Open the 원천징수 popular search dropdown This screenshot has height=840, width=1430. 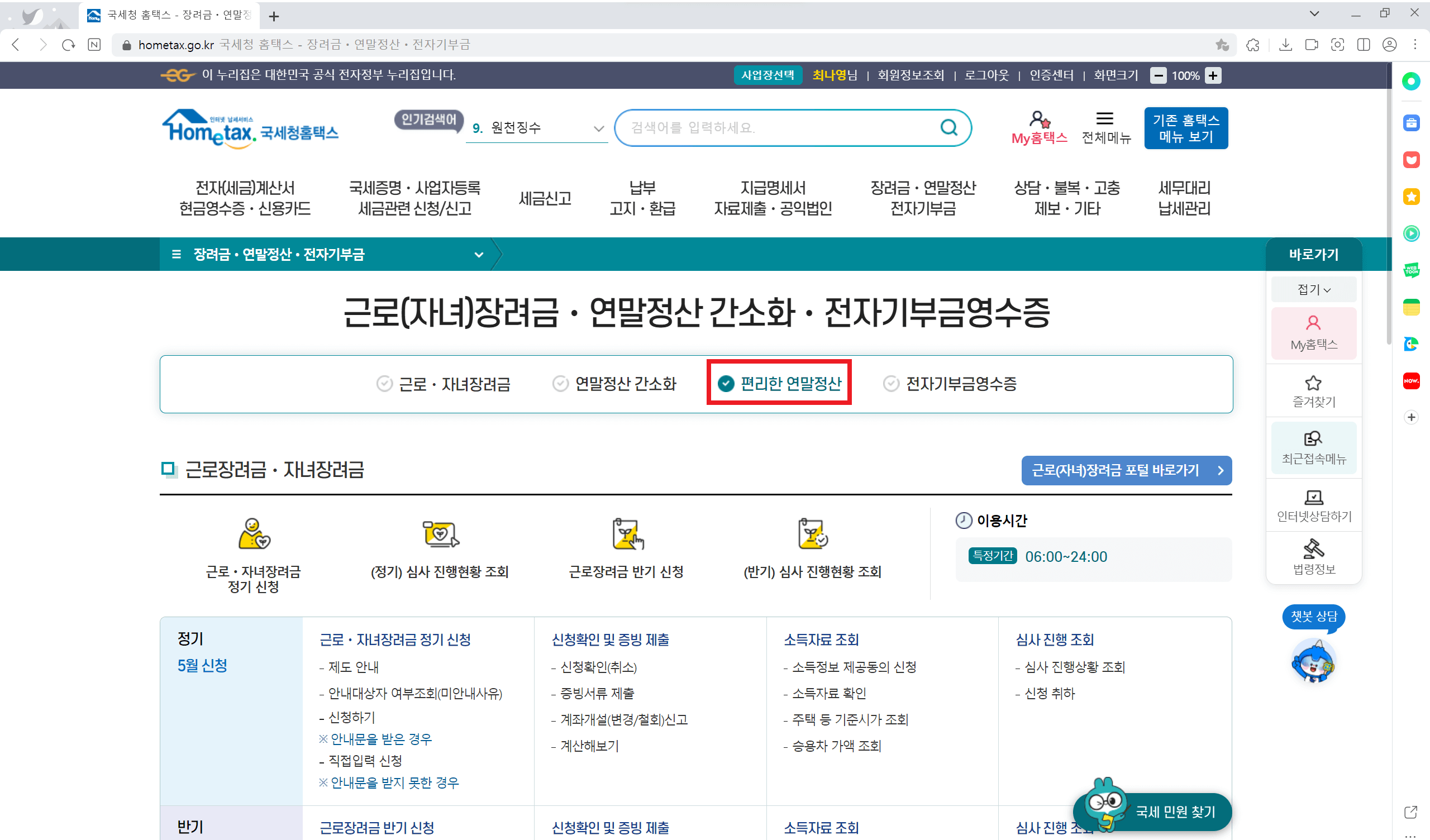[x=598, y=128]
